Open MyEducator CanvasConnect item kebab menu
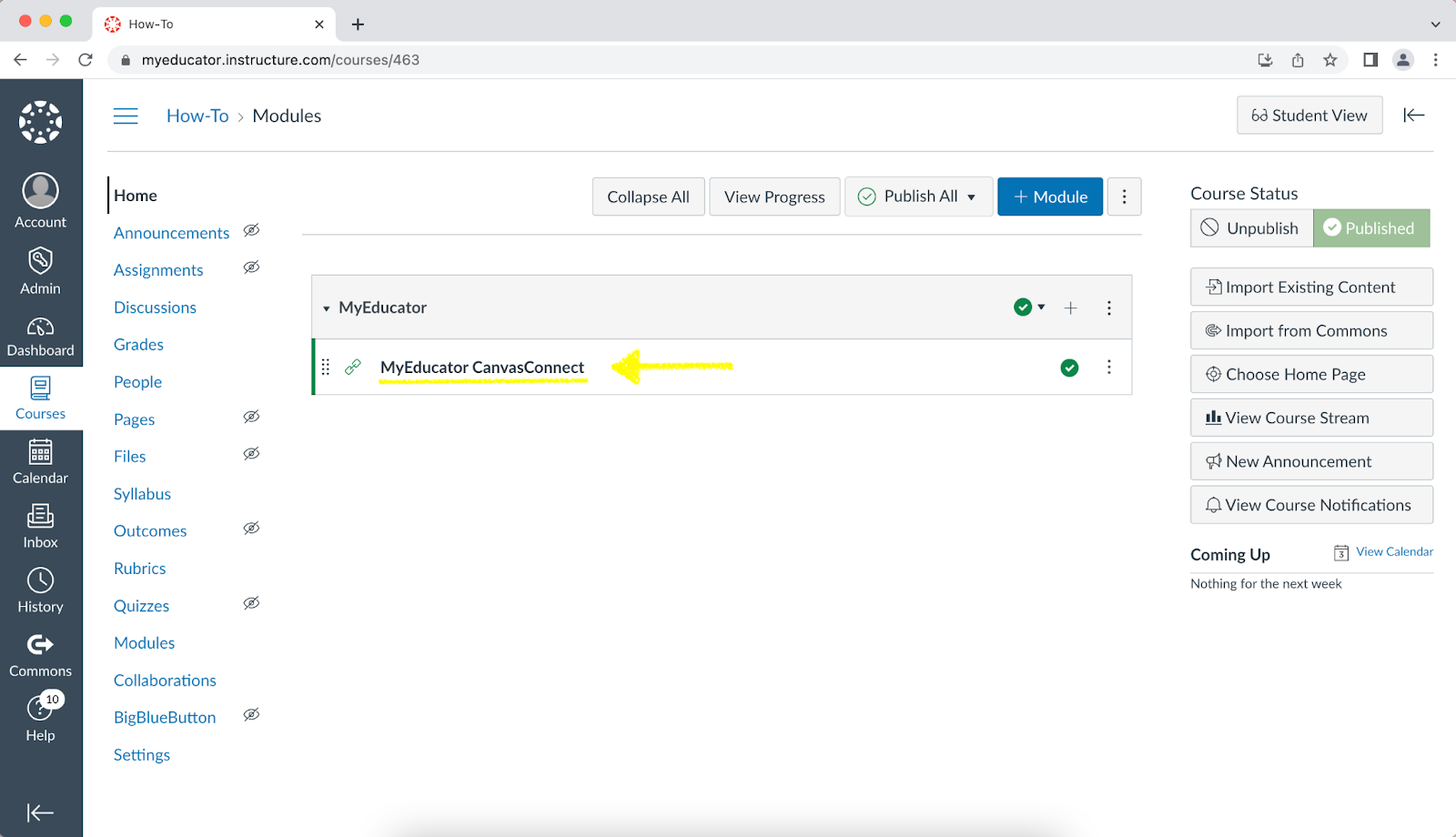The height and width of the screenshot is (837, 1456). pos(1109,367)
